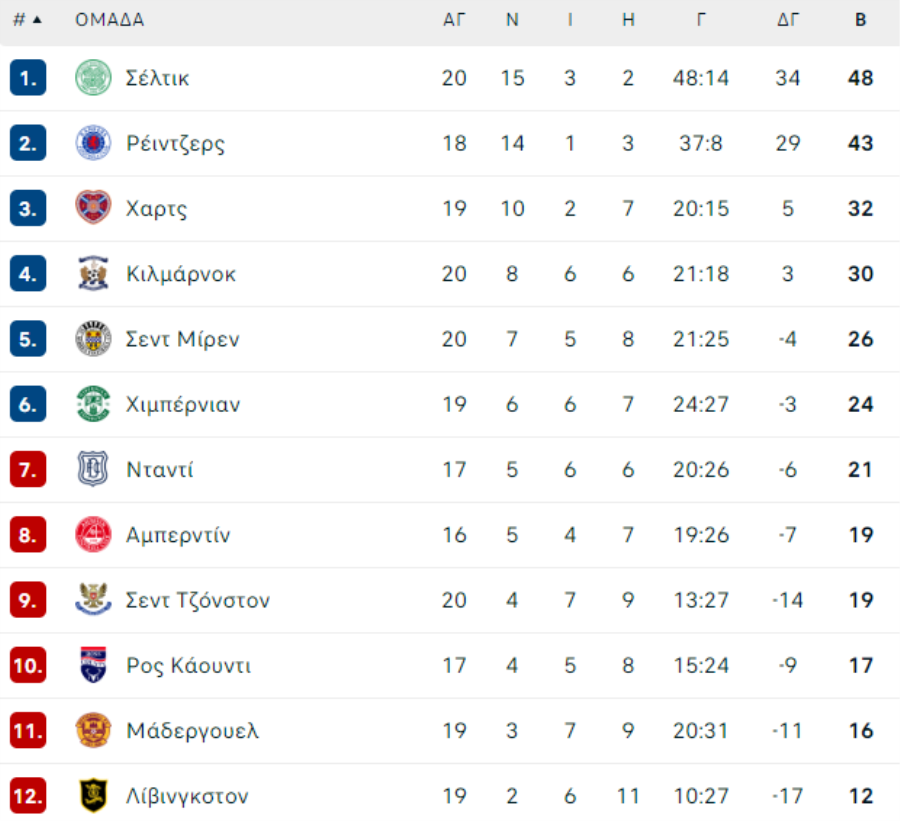Sort standings by ΟΜΑΔΑ column header
This screenshot has width=900, height=821.
click(x=109, y=20)
